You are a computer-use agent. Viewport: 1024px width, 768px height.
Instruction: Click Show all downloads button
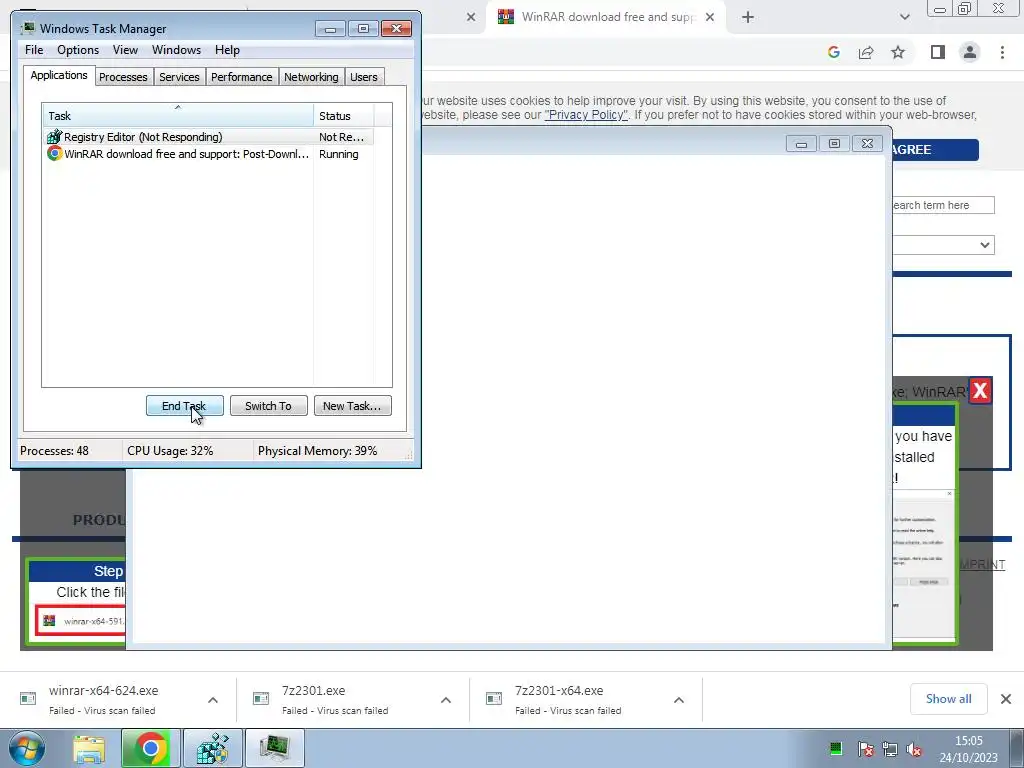point(948,699)
